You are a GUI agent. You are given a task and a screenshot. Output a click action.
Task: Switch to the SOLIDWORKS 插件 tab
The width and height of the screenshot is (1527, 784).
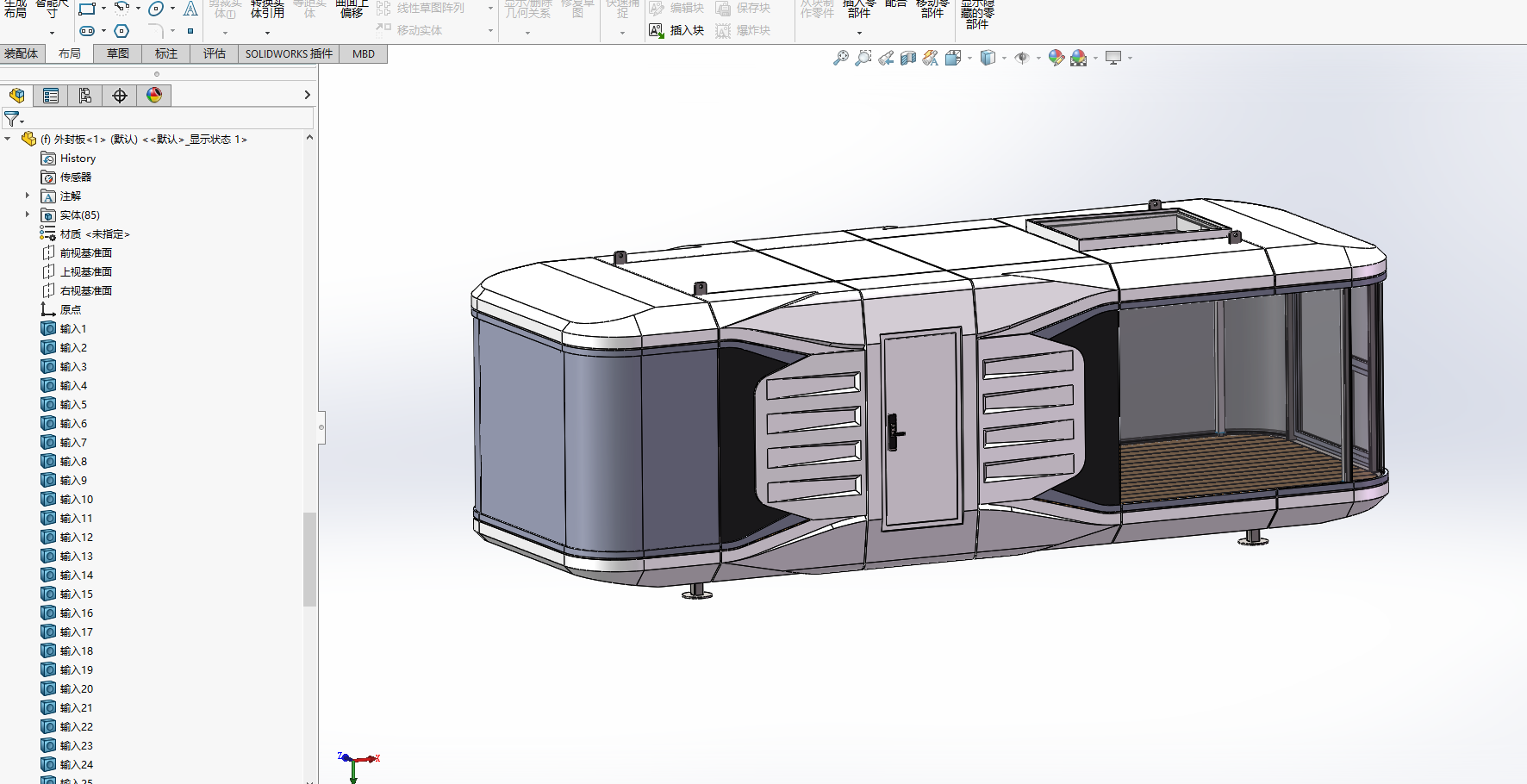click(289, 53)
